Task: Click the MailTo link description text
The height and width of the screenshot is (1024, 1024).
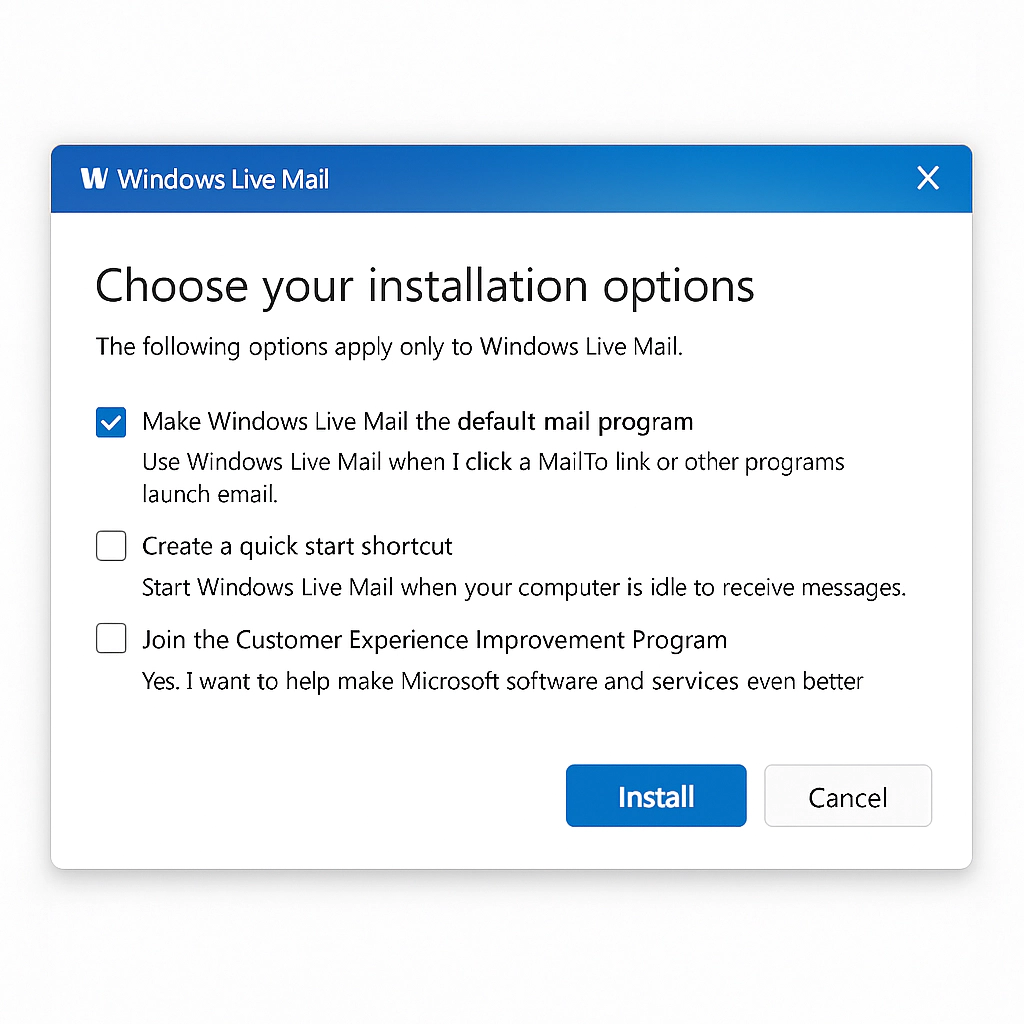Action: pyautogui.click(x=493, y=462)
